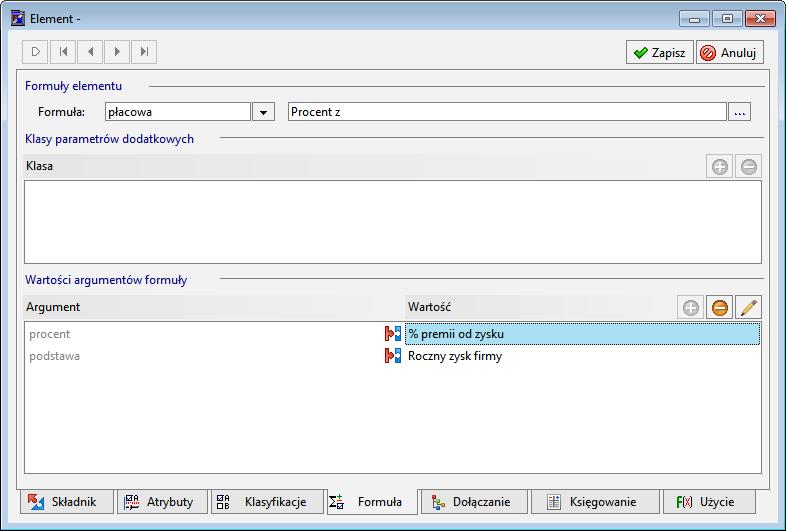Click the Klasa column header

click(365, 166)
